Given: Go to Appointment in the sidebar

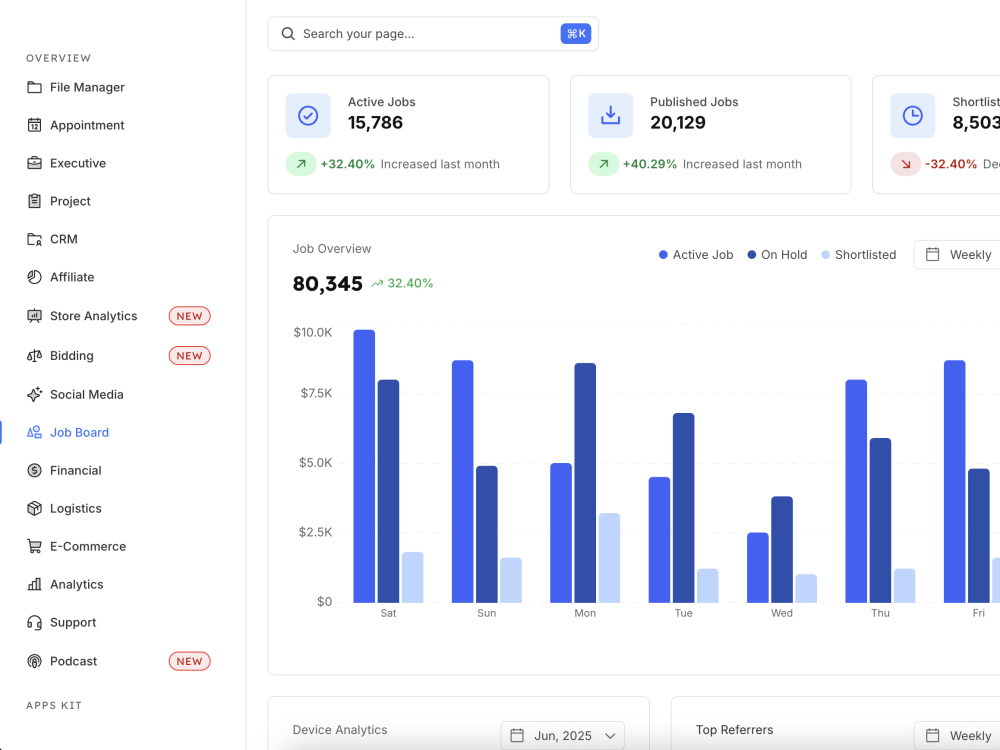Looking at the screenshot, I should [x=87, y=125].
